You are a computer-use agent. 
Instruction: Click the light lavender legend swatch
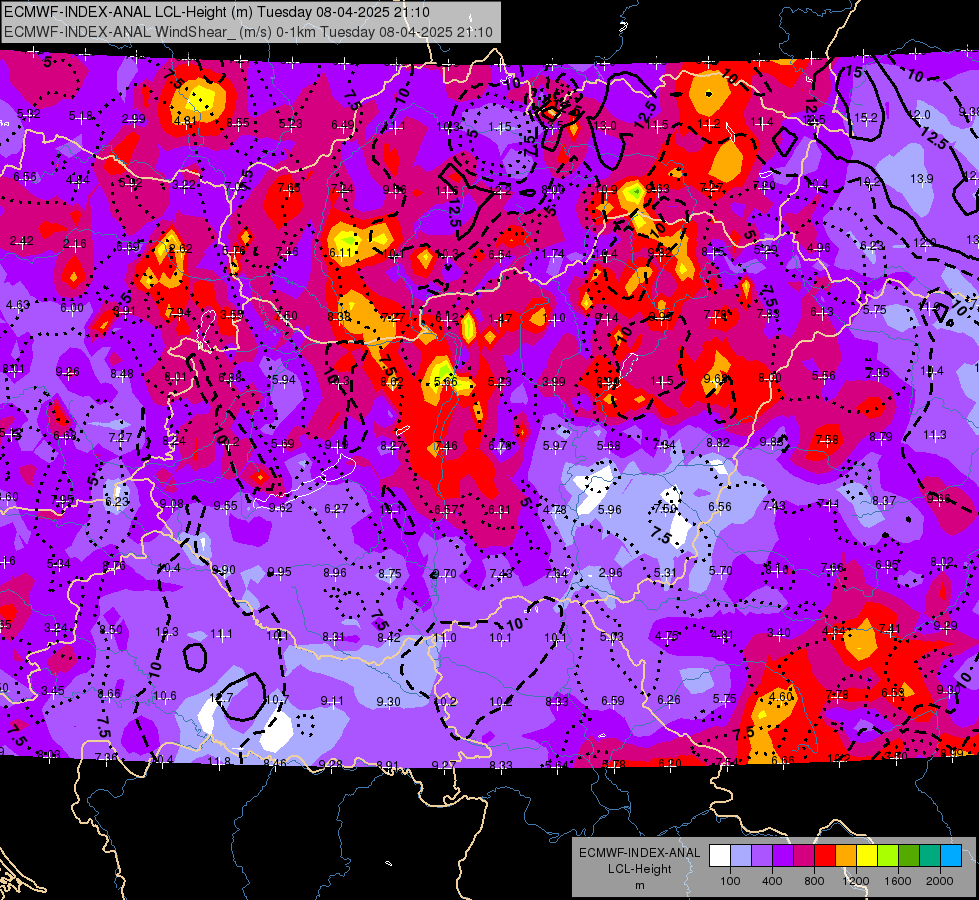tap(741, 856)
